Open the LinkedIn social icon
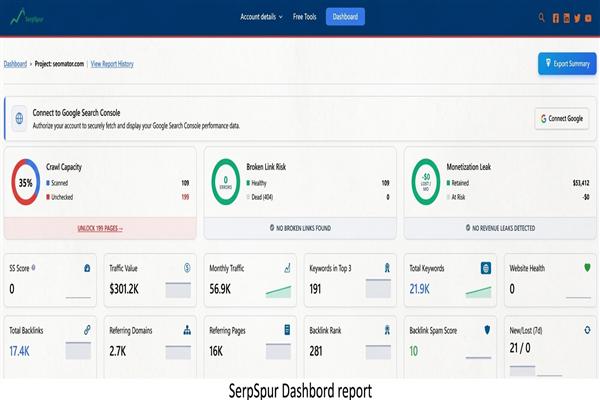 click(567, 18)
